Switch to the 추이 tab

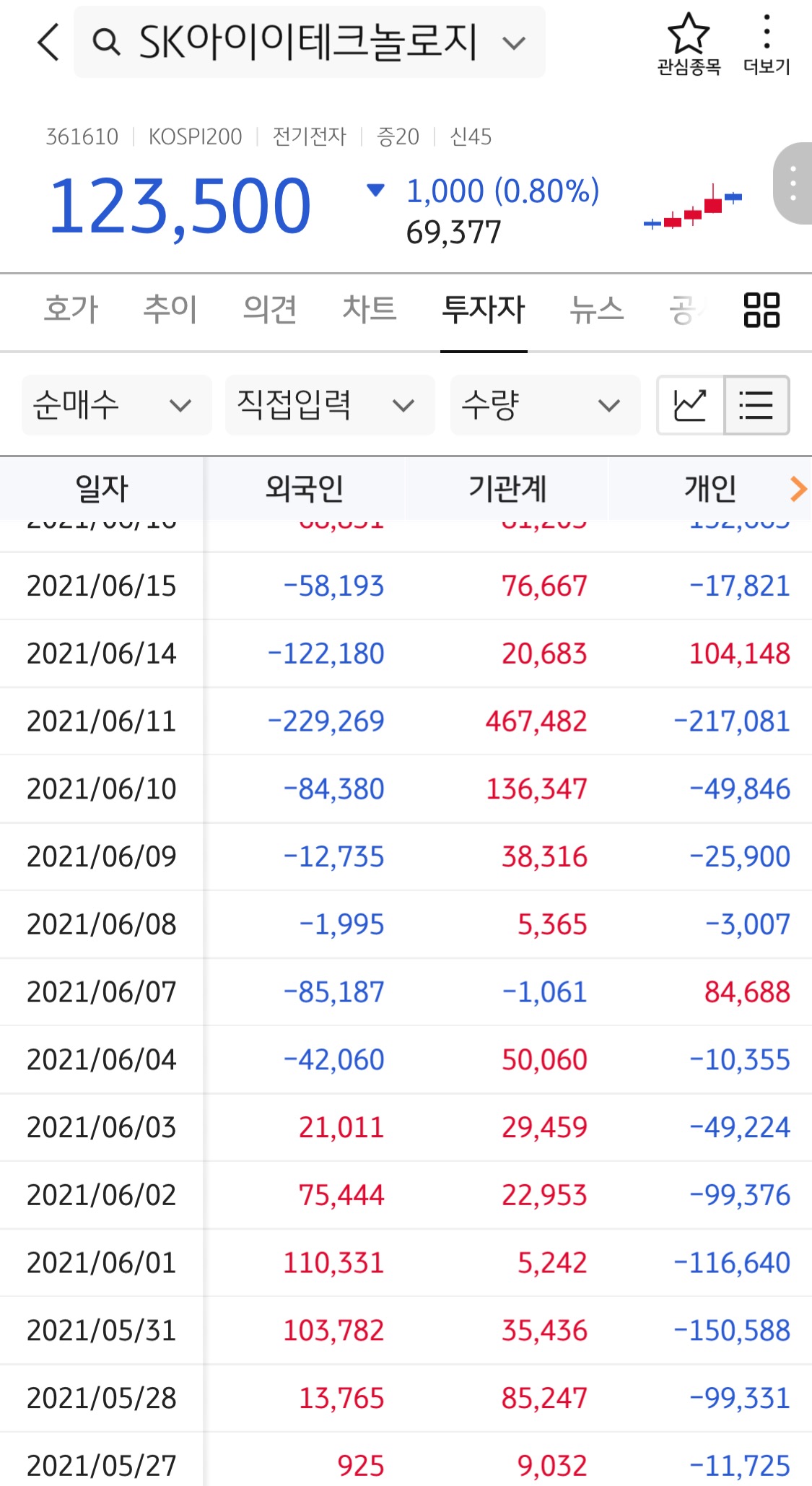tap(170, 310)
